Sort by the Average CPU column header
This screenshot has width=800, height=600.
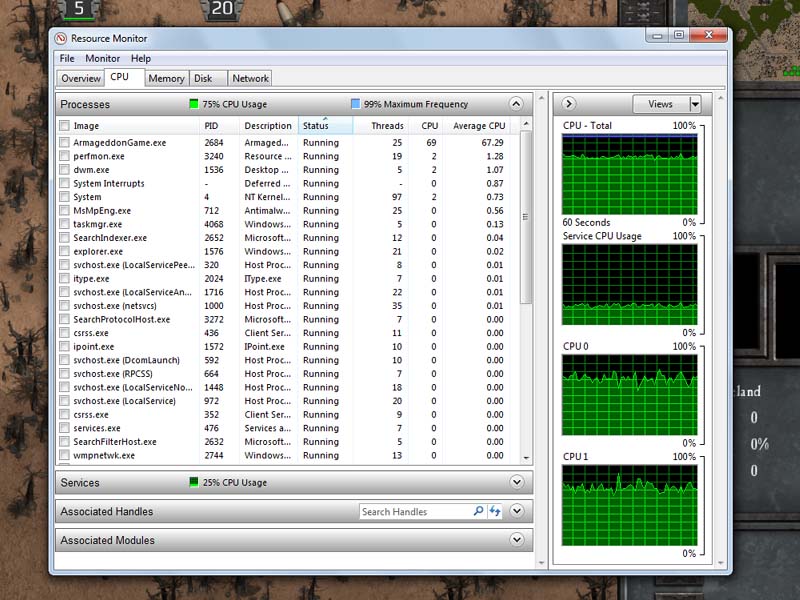479,126
